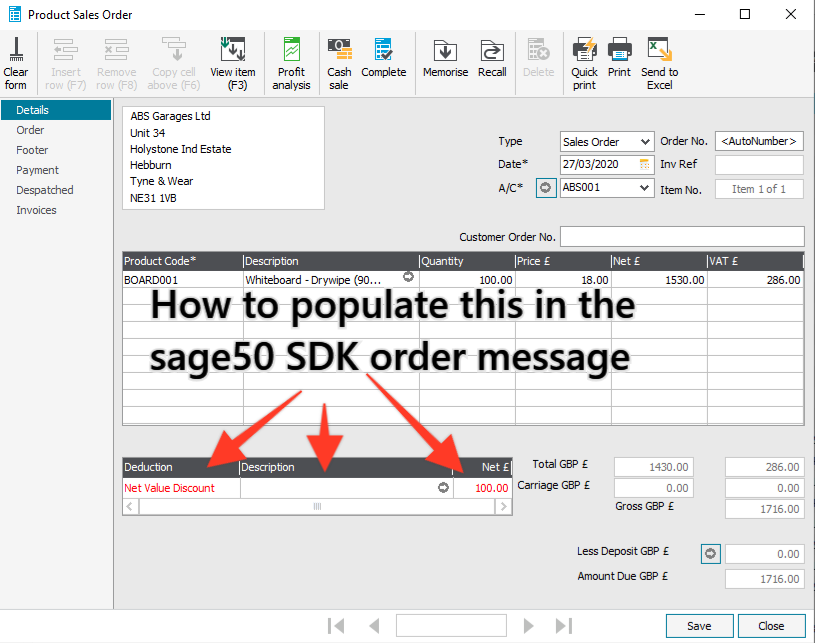
Task: Switch to the Payment tab
Action: coord(37,170)
